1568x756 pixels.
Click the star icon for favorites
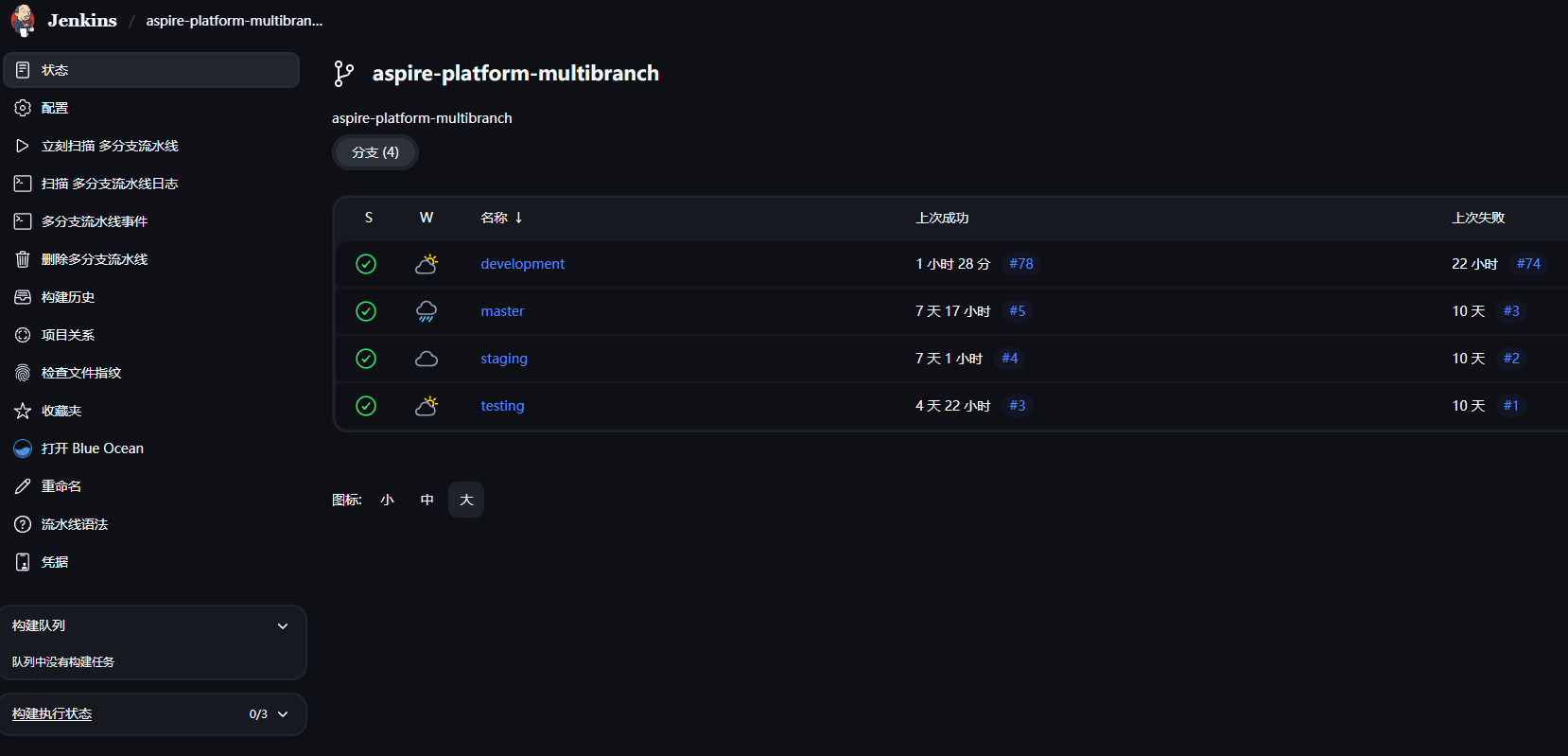click(x=23, y=411)
